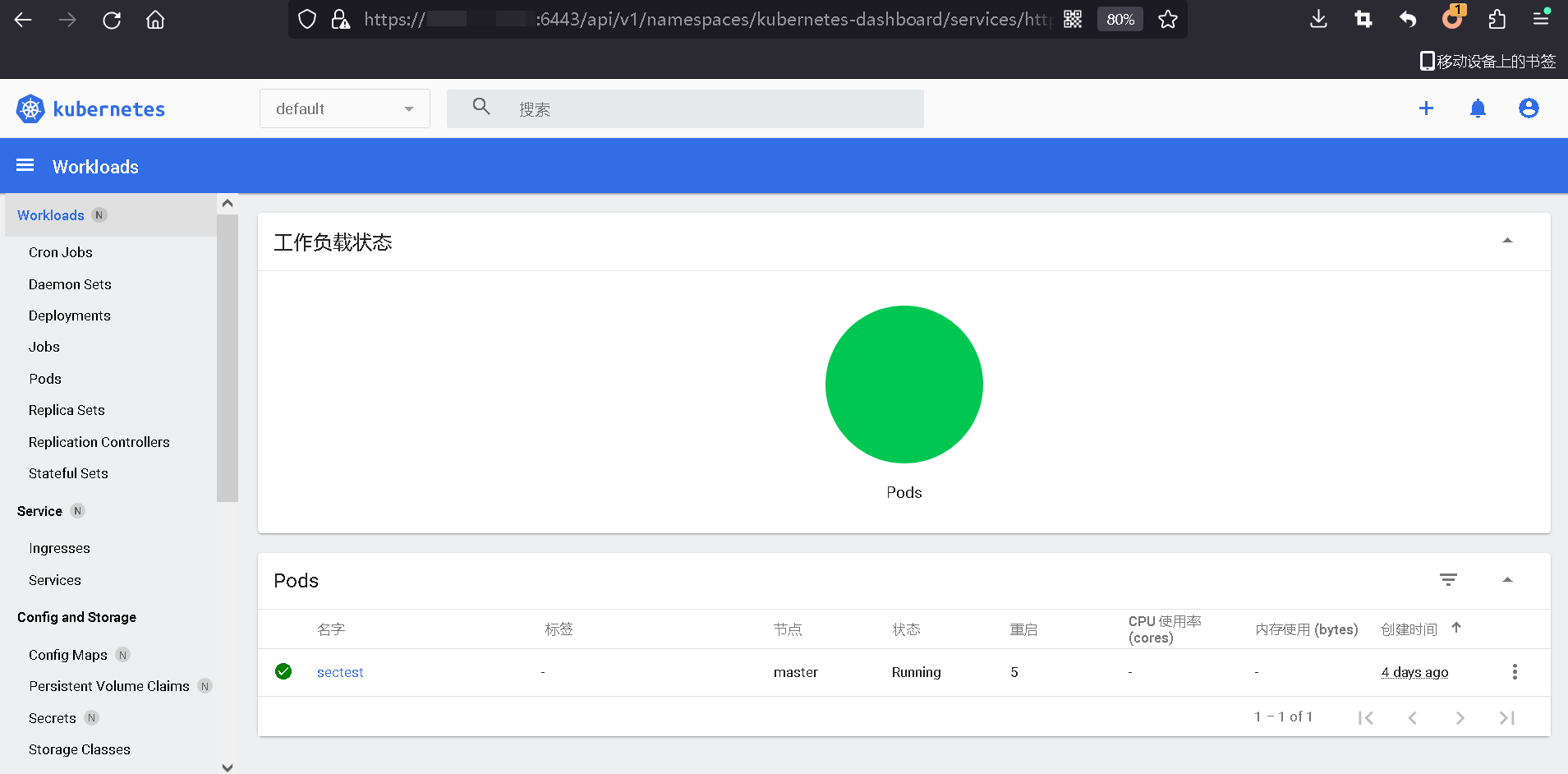Screen dimensions: 1568x774
Task: Open Replica Sets in the sidebar
Action: click(x=67, y=410)
